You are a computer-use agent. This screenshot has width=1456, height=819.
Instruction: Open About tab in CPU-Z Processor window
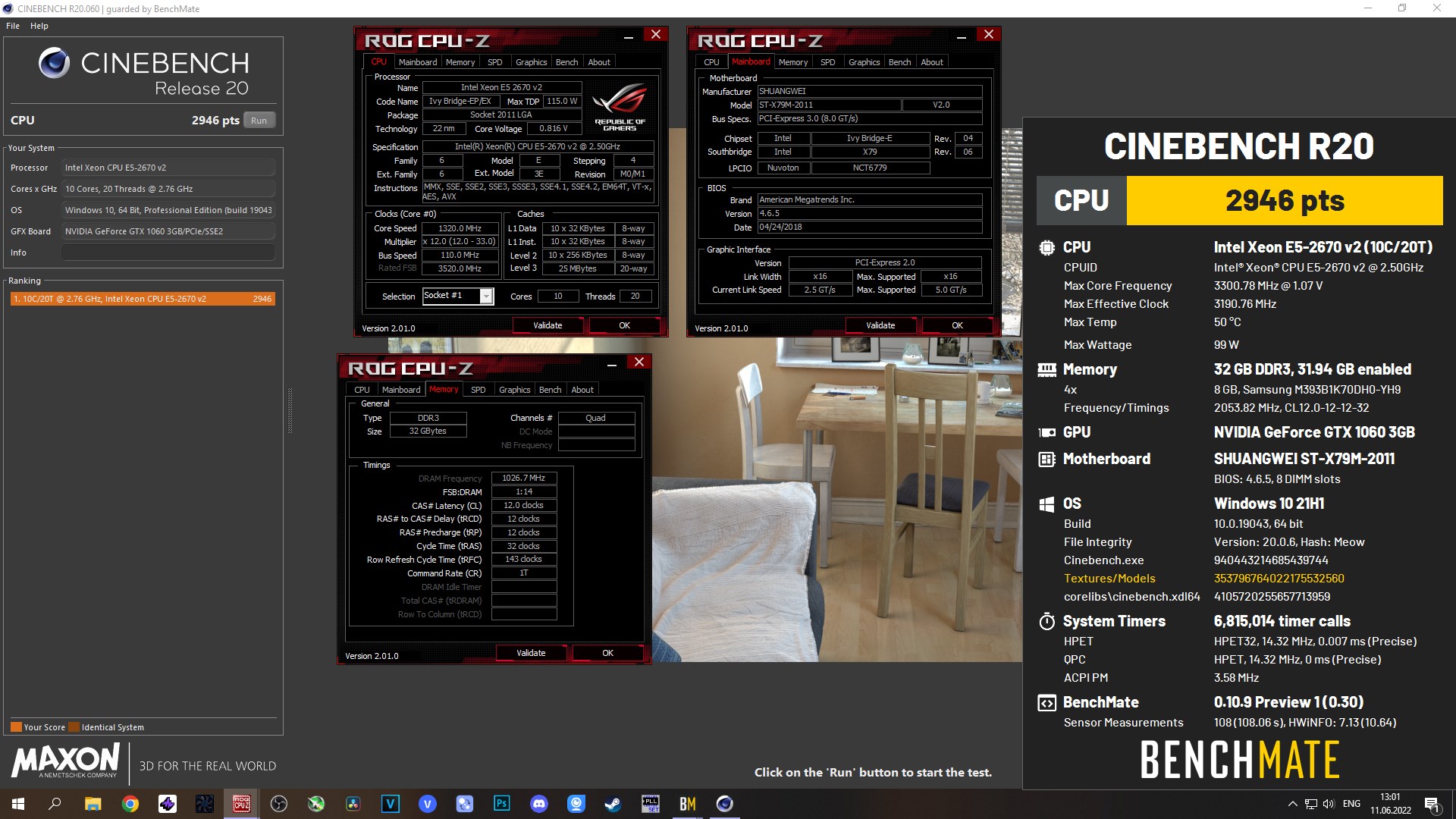tap(599, 62)
